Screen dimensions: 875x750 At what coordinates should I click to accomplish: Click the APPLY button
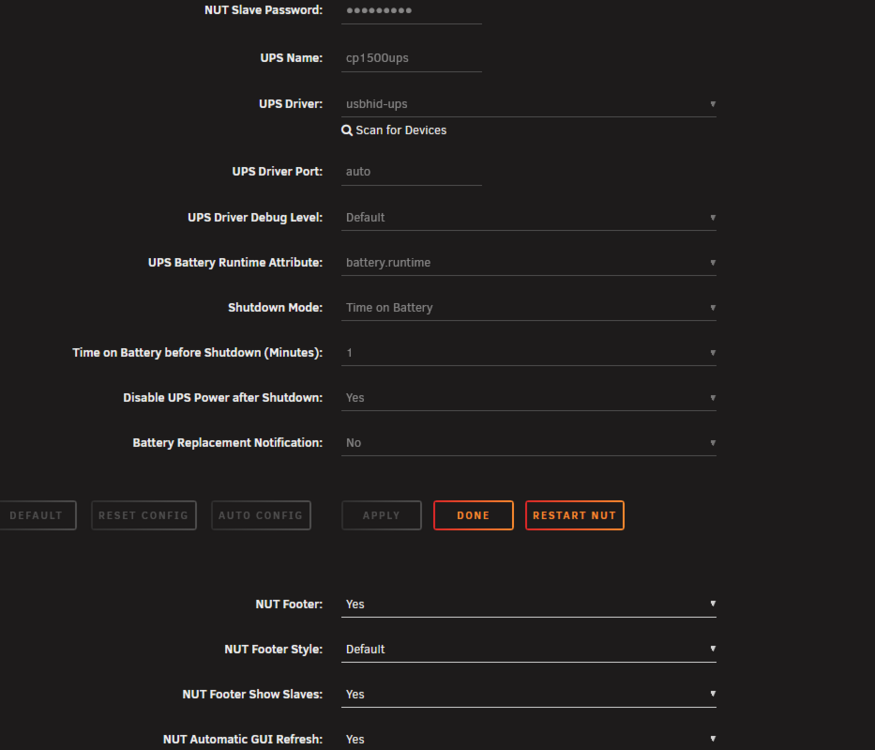click(382, 515)
